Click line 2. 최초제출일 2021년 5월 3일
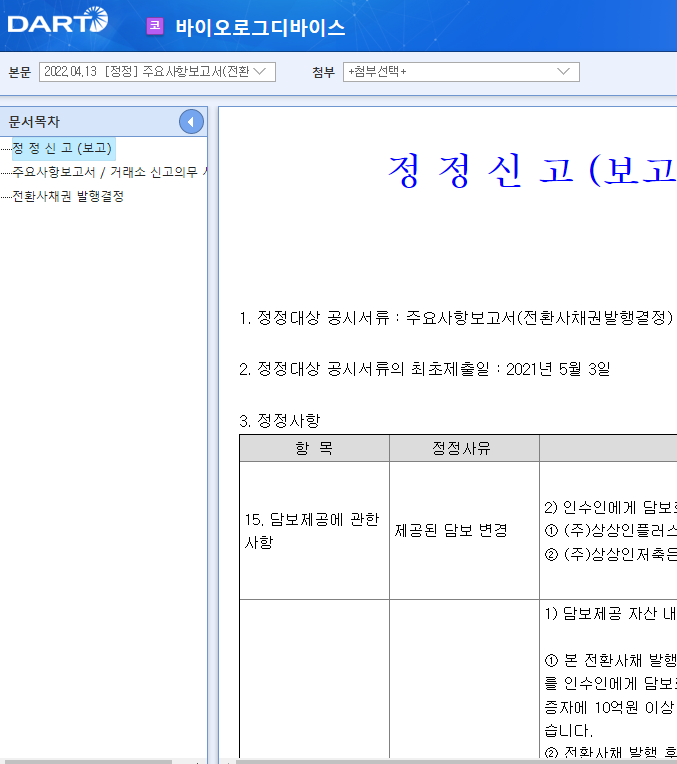Screen dimensions: 677x764 coord(425,369)
